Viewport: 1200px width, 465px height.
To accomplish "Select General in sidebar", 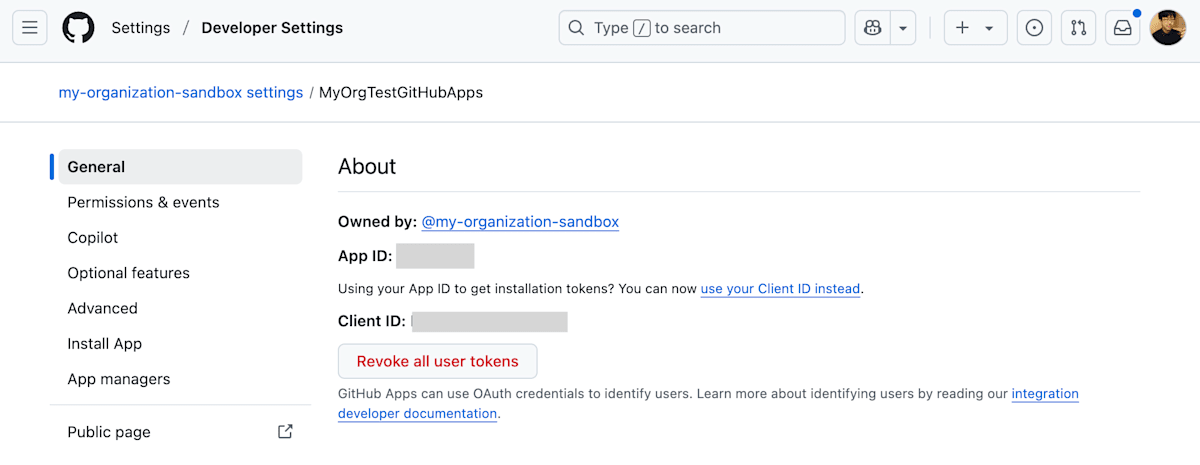I will tap(180, 167).
